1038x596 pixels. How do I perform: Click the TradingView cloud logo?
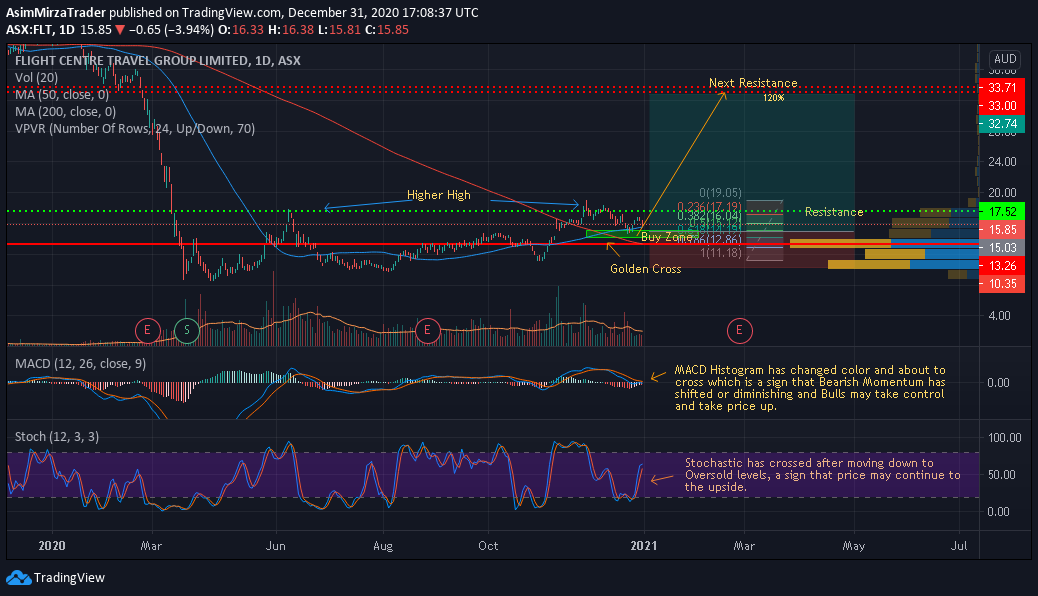click(x=19, y=578)
